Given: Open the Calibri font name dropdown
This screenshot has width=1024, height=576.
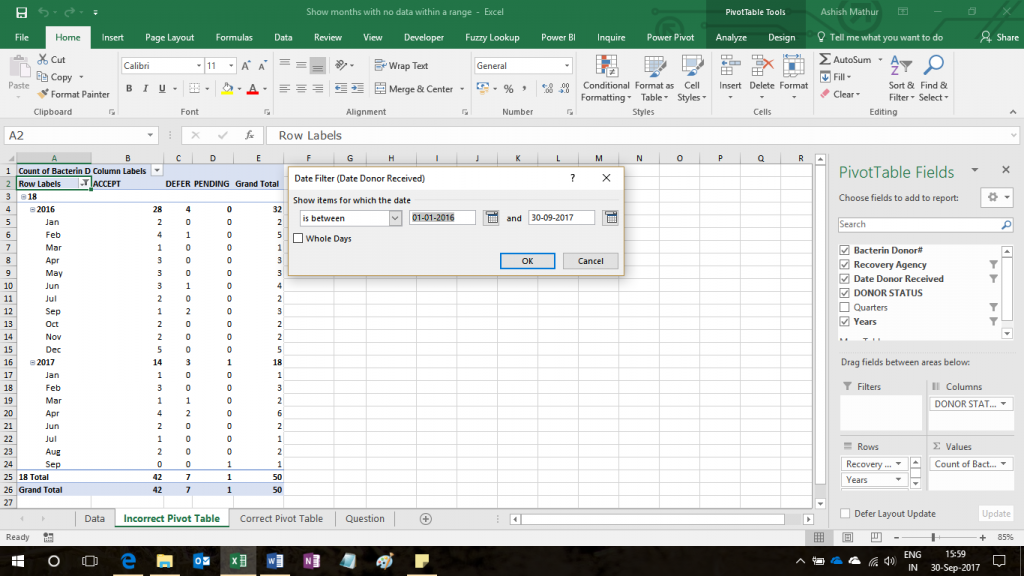Looking at the screenshot, I should coord(199,66).
